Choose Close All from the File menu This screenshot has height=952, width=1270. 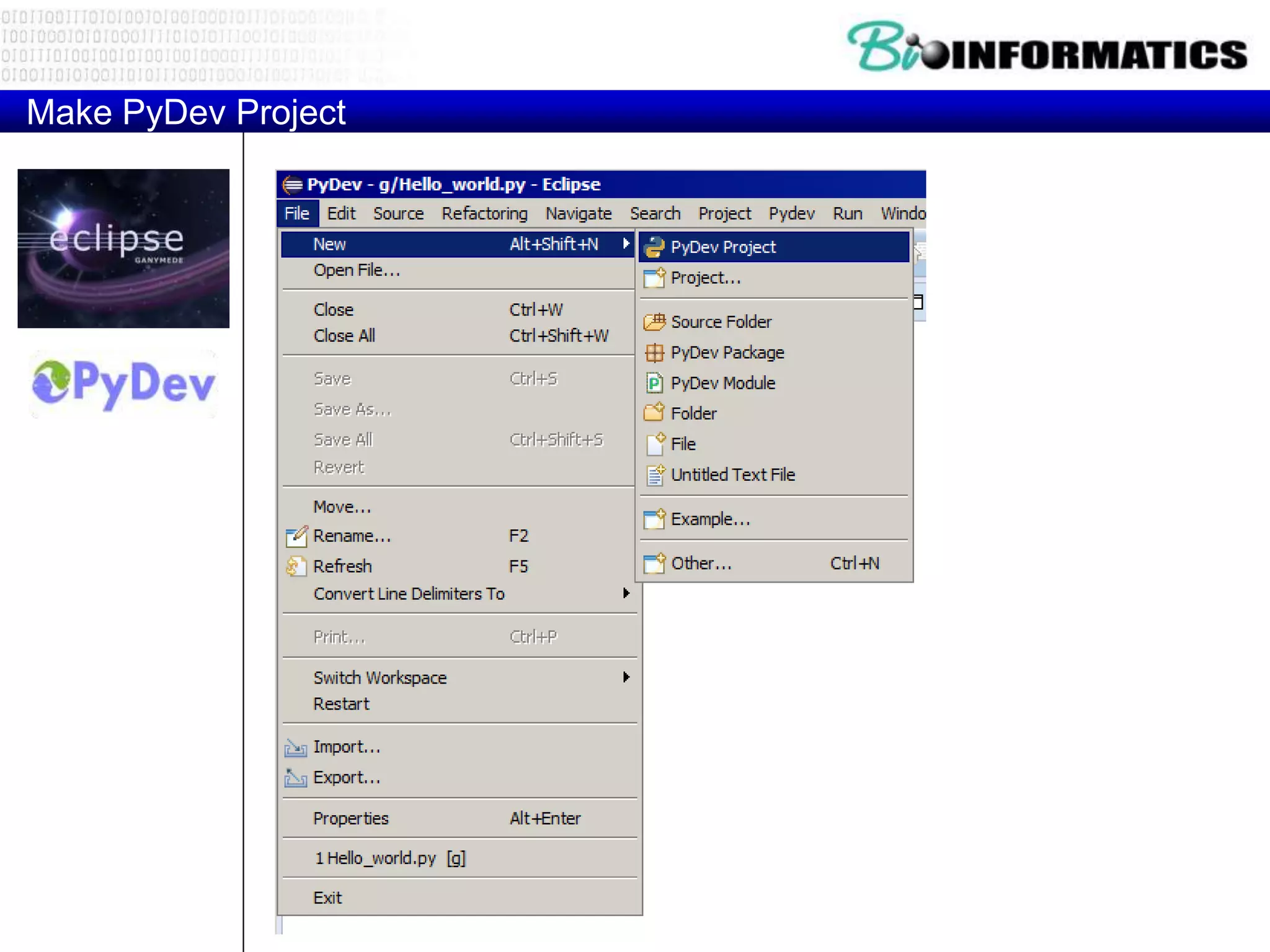click(x=458, y=336)
